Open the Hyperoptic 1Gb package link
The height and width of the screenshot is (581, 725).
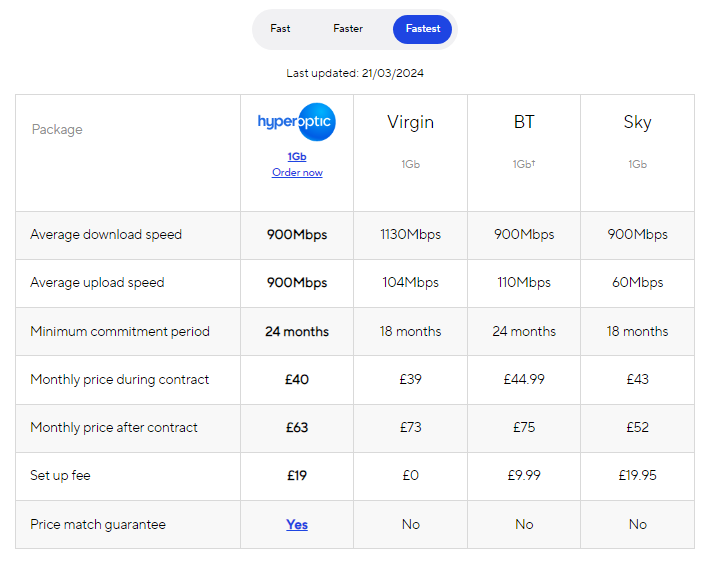pos(297,157)
